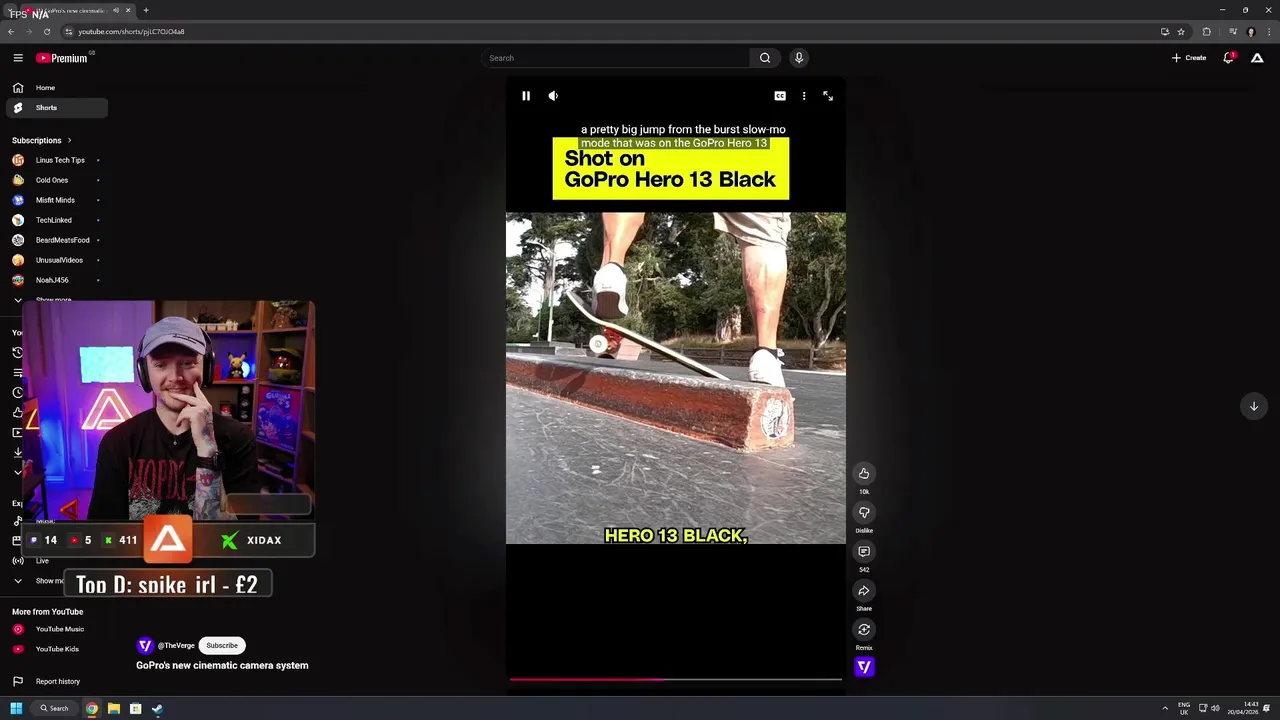Focus the YouTube Search field
The image size is (1280, 720).
click(x=616, y=58)
